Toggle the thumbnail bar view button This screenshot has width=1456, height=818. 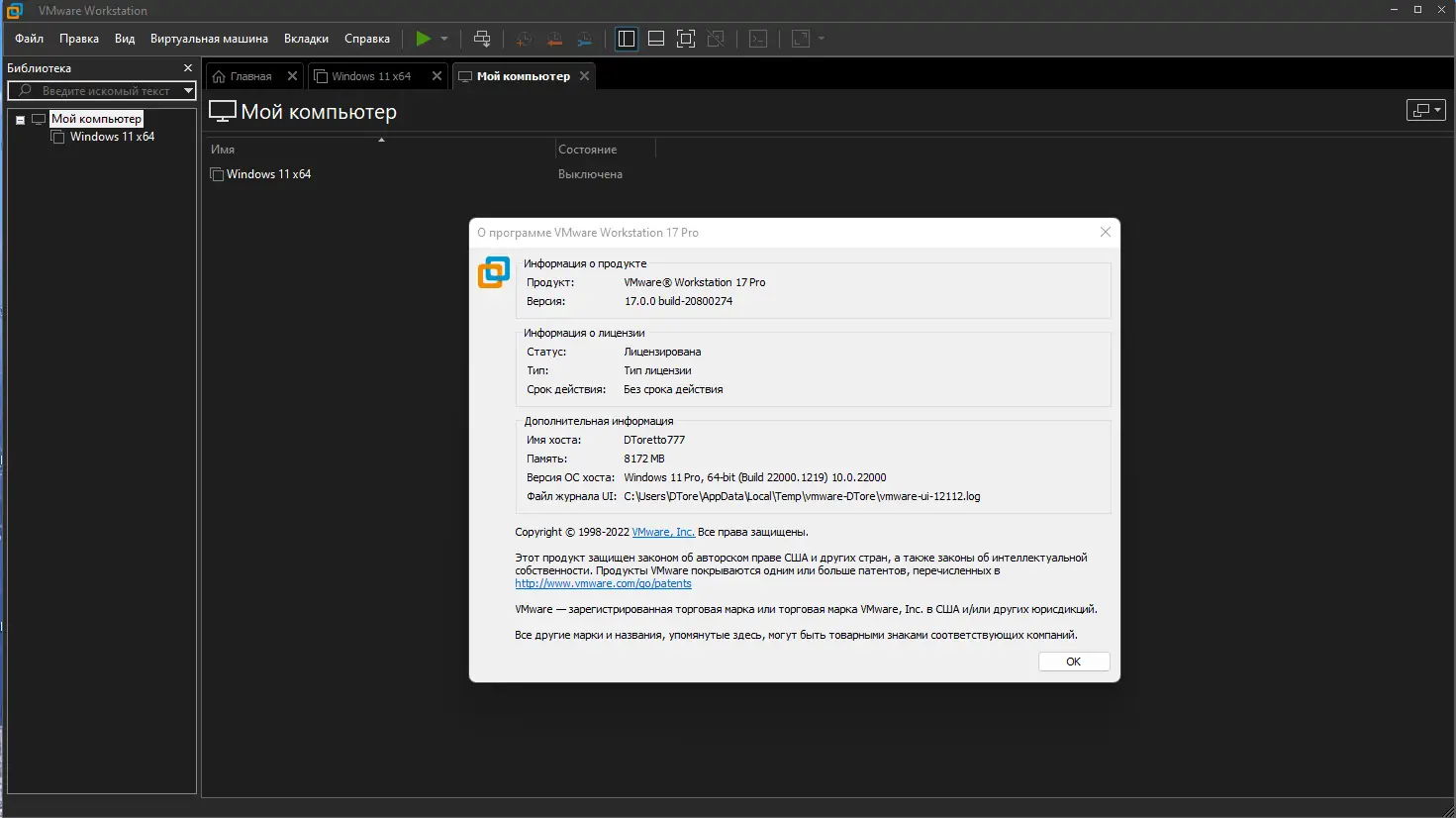click(656, 39)
